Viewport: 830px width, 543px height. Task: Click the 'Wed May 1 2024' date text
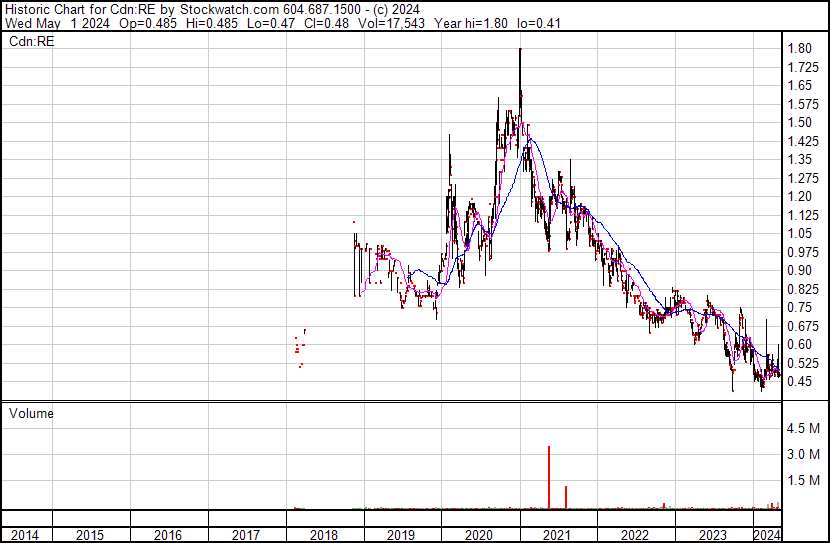pyautogui.click(x=58, y=23)
